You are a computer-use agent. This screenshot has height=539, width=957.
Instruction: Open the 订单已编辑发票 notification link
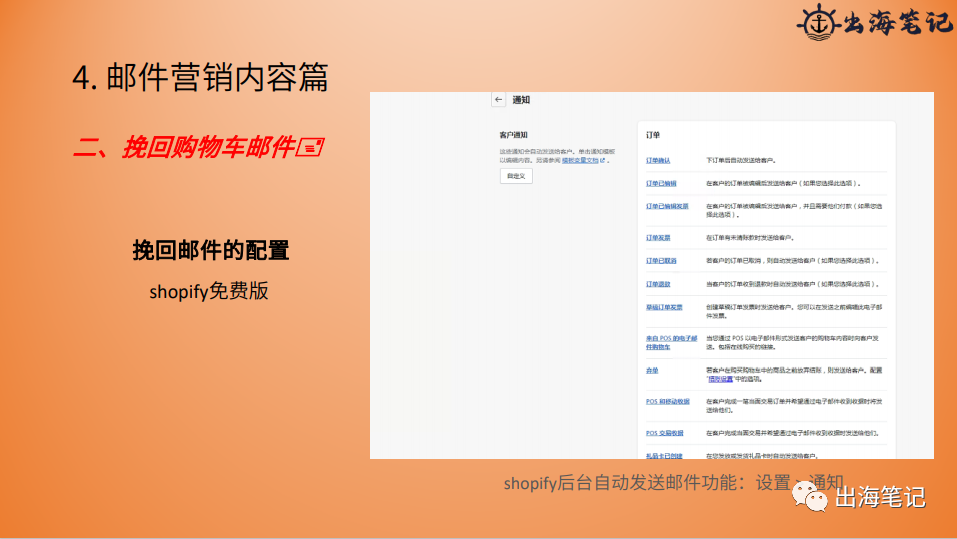click(x=667, y=206)
